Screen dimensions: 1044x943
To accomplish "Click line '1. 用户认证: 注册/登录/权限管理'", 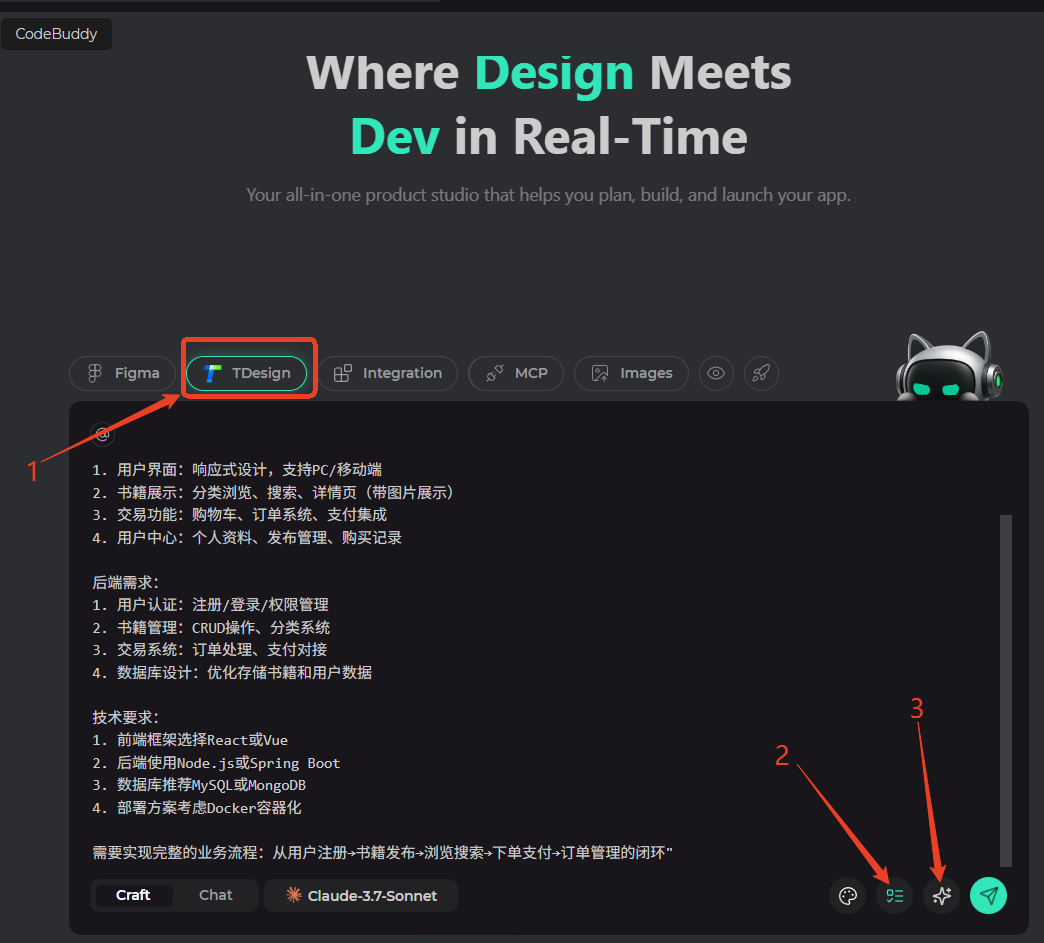I will pyautogui.click(x=210, y=605).
